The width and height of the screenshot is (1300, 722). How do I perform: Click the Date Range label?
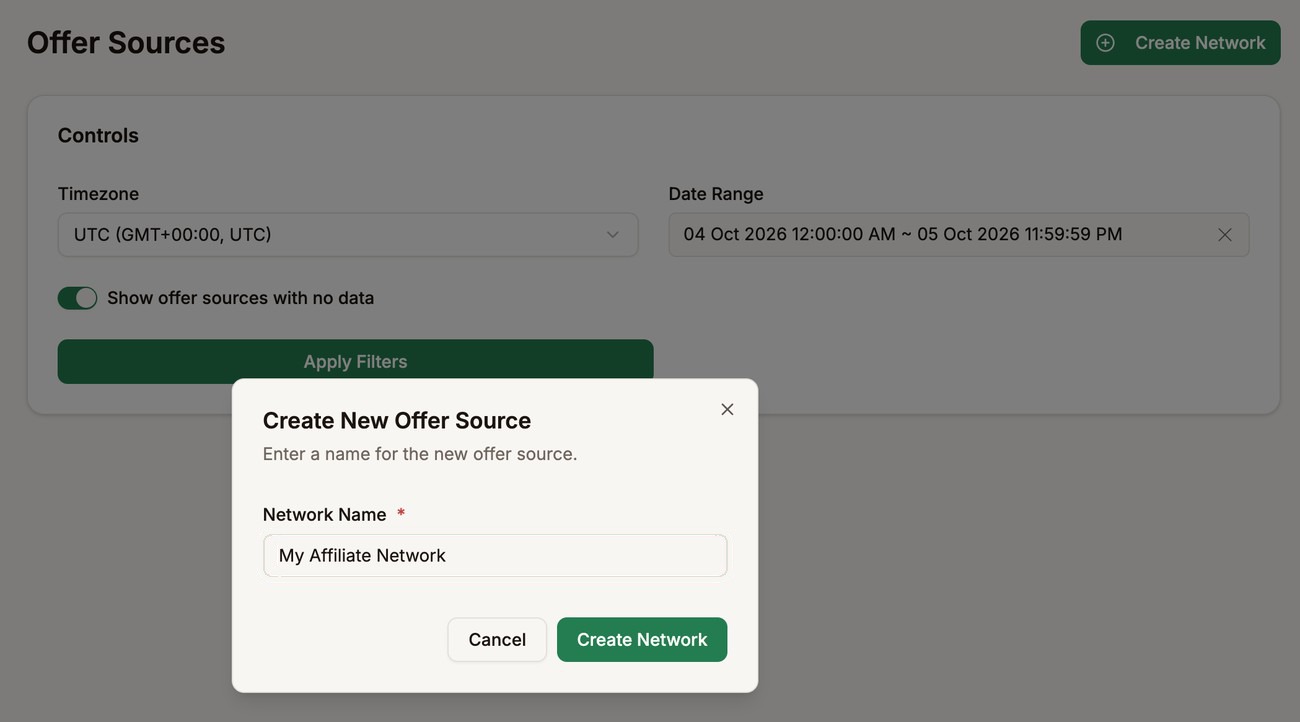pos(716,194)
